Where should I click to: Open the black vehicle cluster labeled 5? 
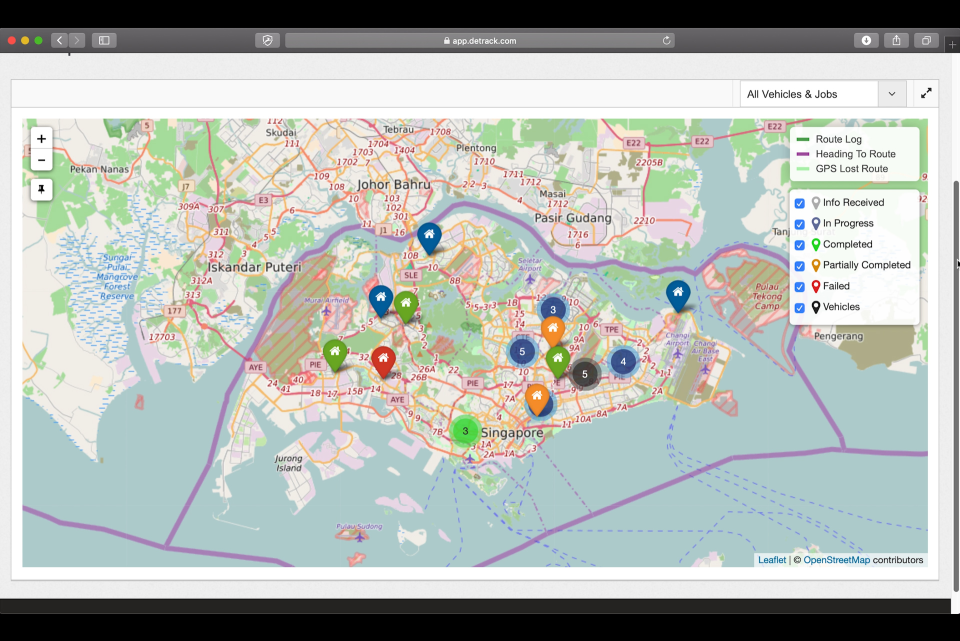pyautogui.click(x=585, y=374)
